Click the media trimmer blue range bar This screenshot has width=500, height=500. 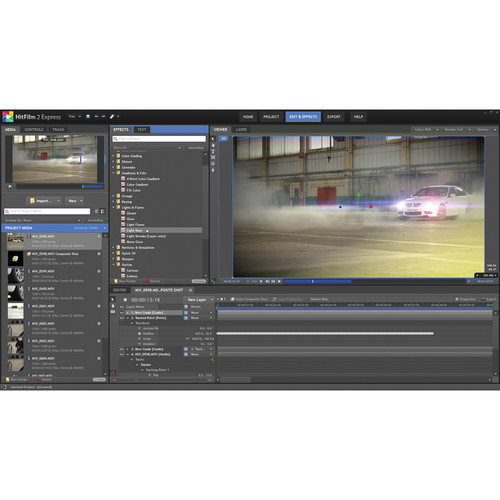(93, 186)
